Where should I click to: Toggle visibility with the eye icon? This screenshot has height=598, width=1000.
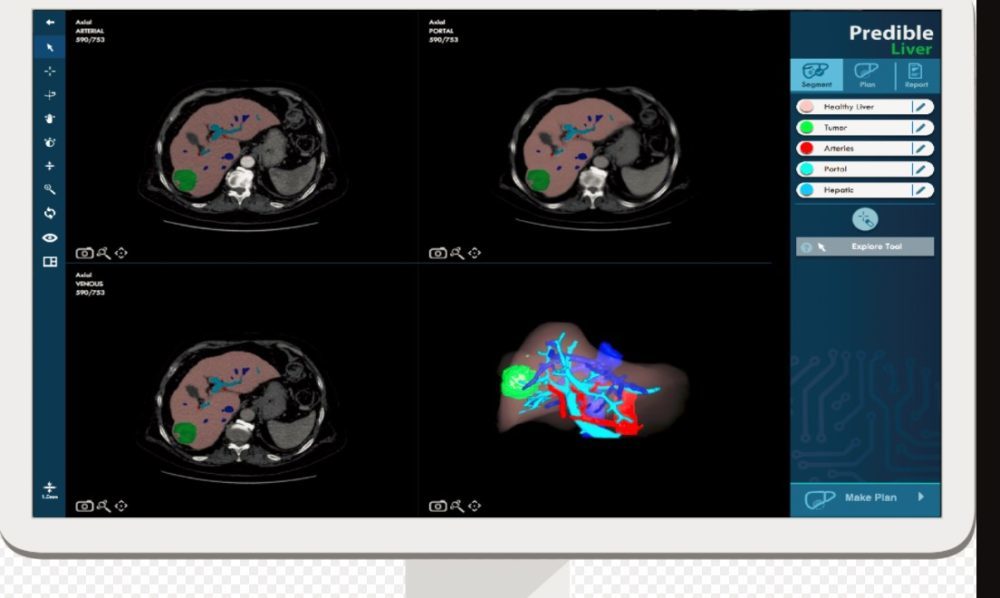coord(50,237)
